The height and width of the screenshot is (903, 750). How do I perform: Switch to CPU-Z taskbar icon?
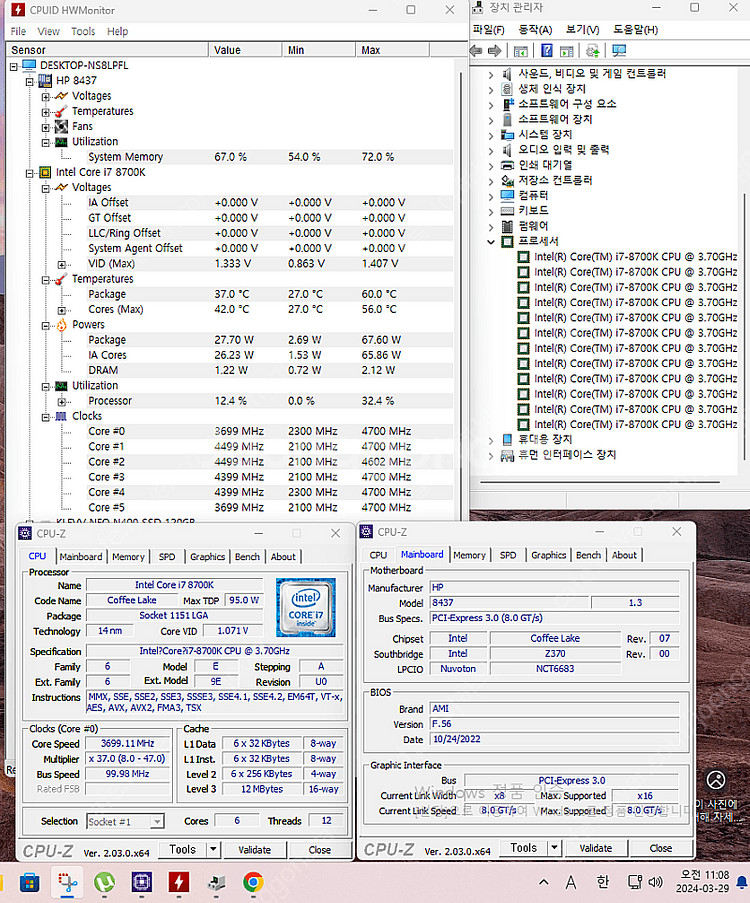pos(142,882)
